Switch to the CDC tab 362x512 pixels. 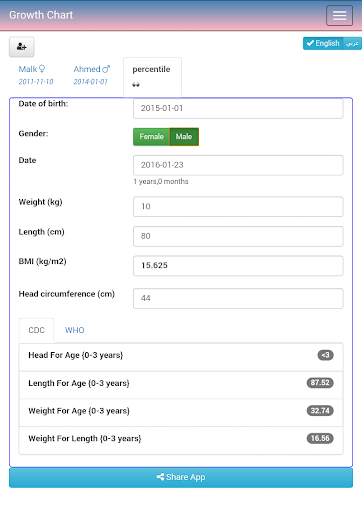click(36, 330)
